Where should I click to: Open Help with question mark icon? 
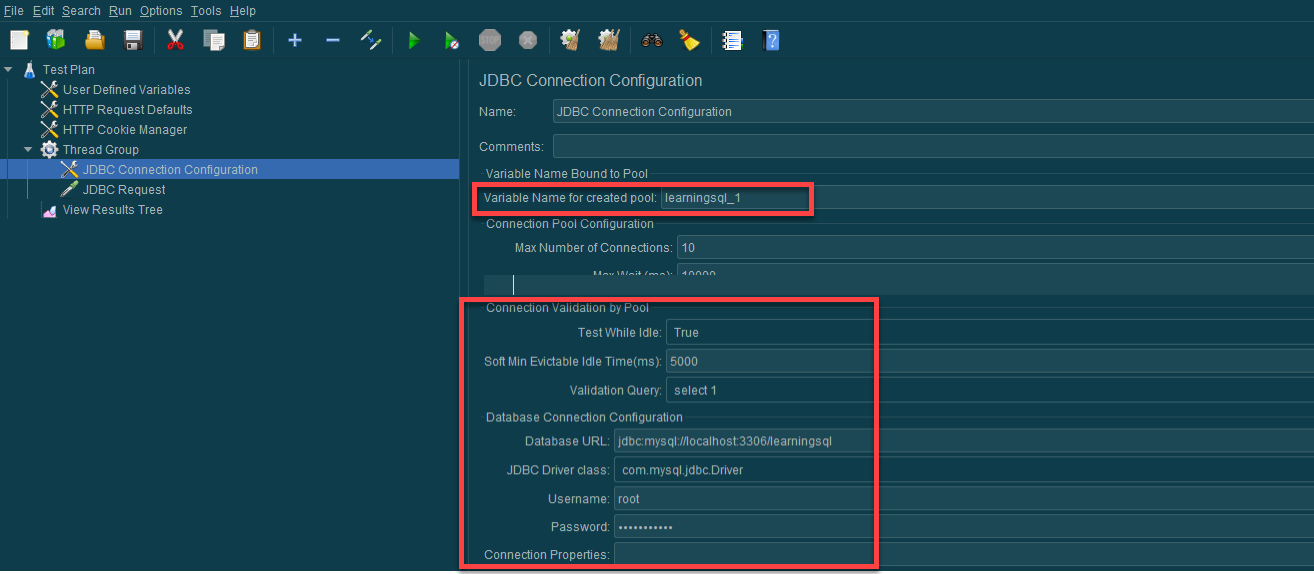click(x=771, y=40)
